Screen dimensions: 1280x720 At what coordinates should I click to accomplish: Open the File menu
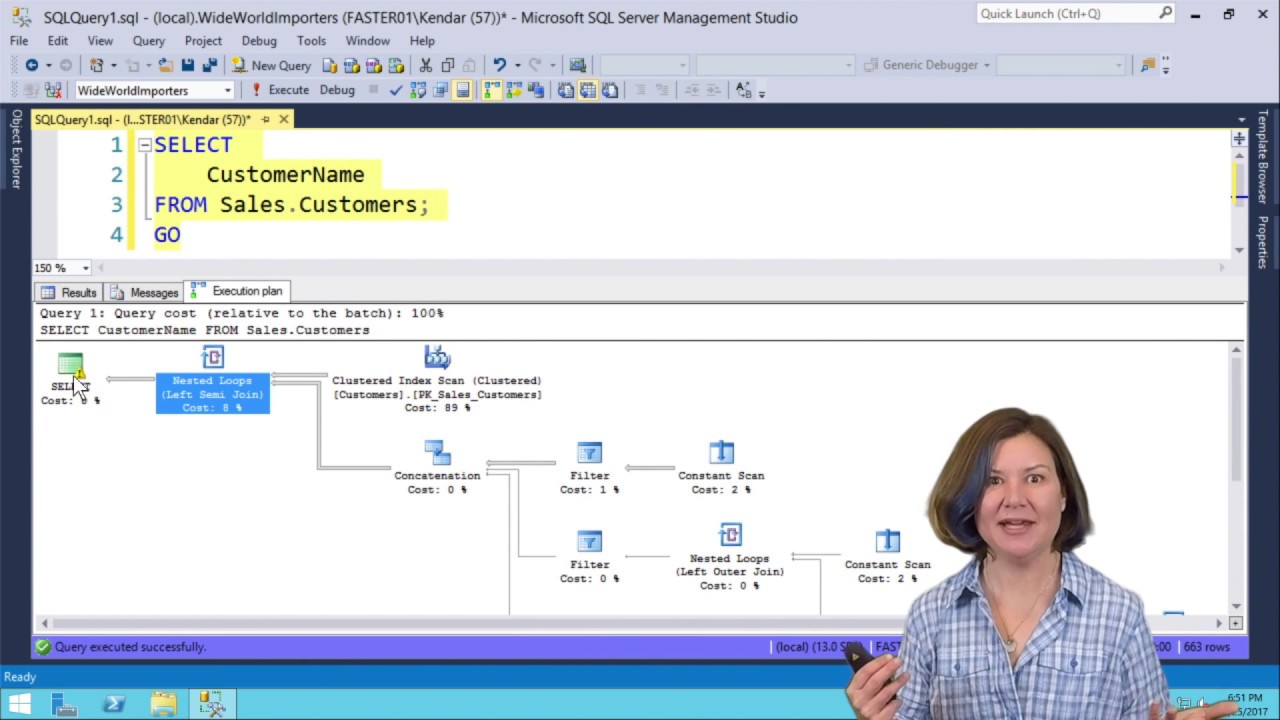coord(19,41)
